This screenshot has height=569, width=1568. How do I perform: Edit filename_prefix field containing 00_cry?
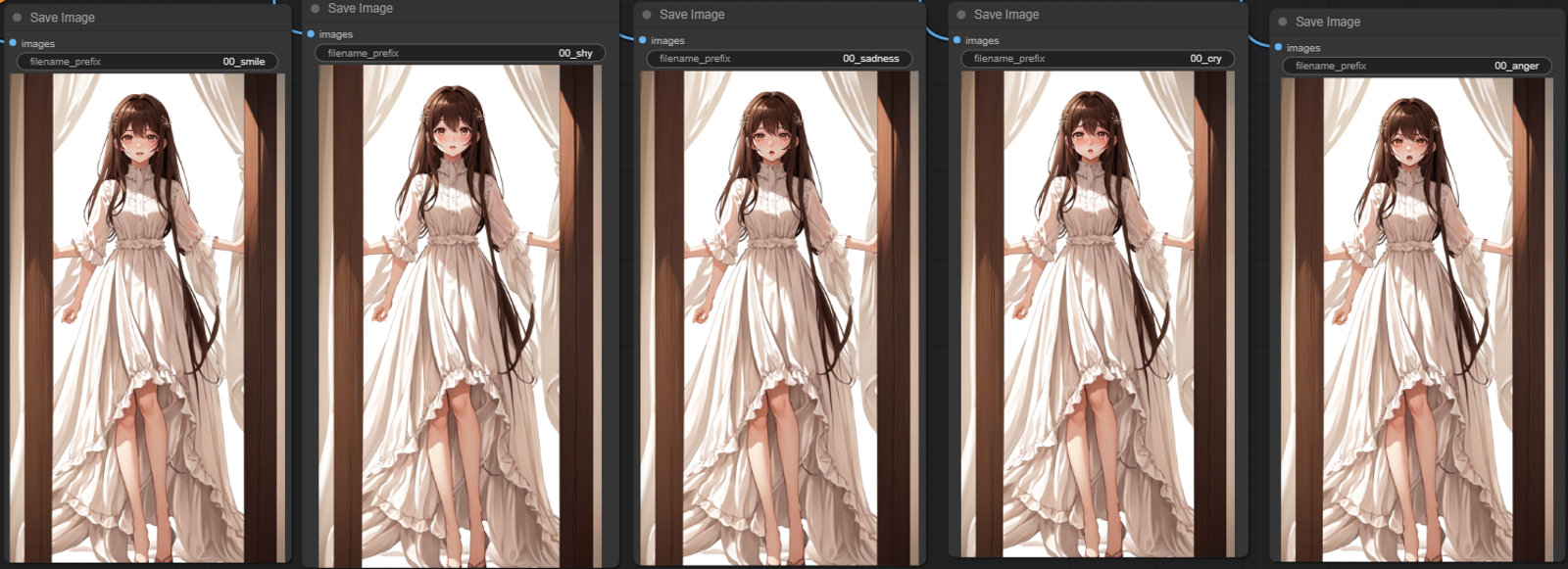[1097, 59]
